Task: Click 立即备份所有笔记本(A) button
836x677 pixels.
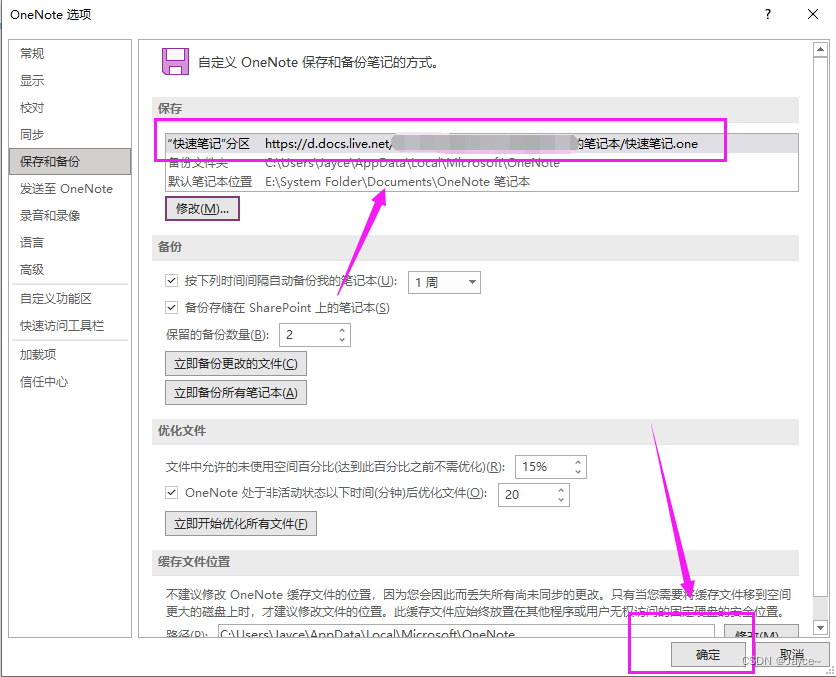Action: (x=236, y=393)
